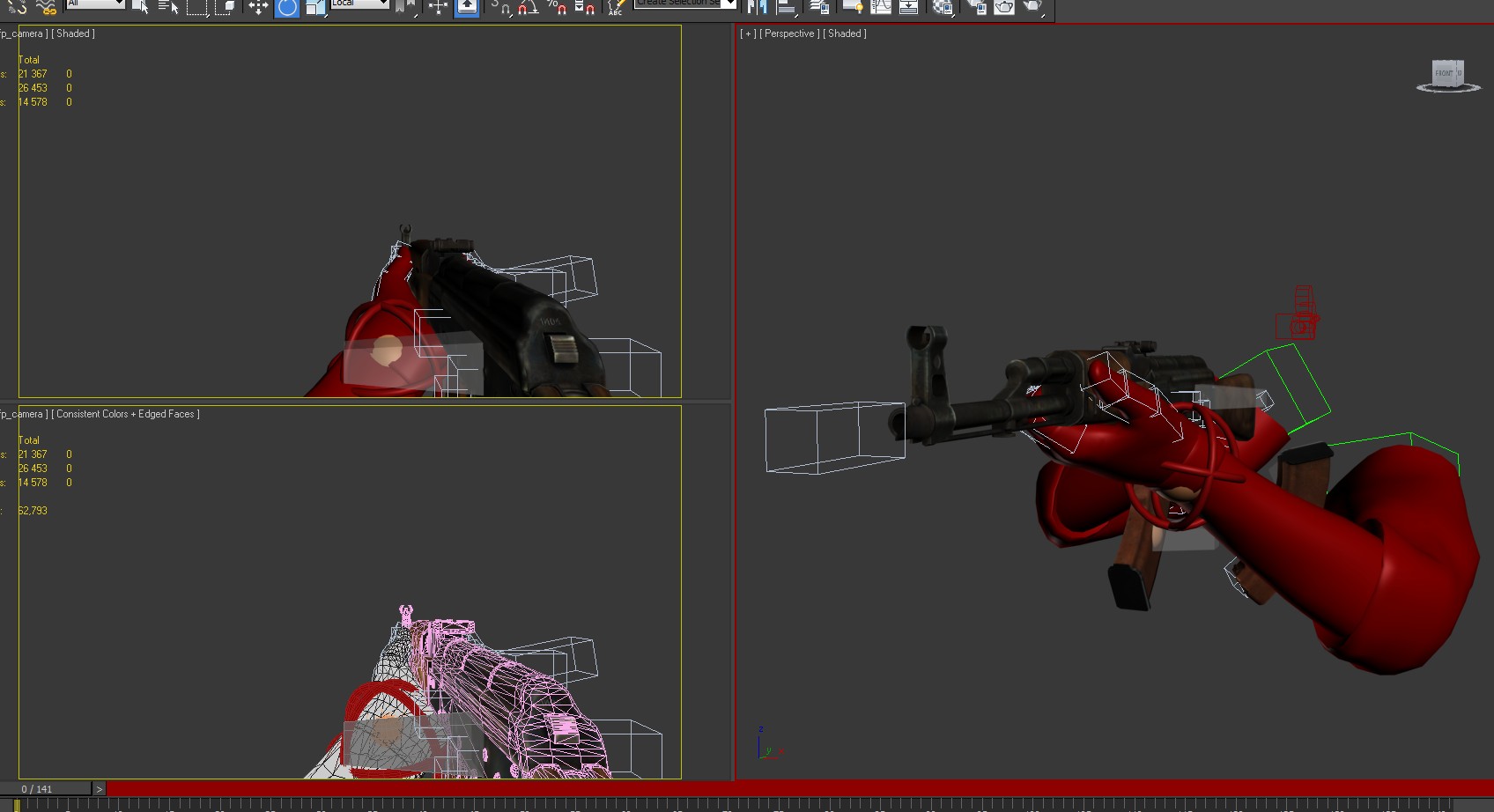The height and width of the screenshot is (812, 1494).
Task: Click the Select and Manipulate icon
Action: pyautogui.click(x=438, y=7)
